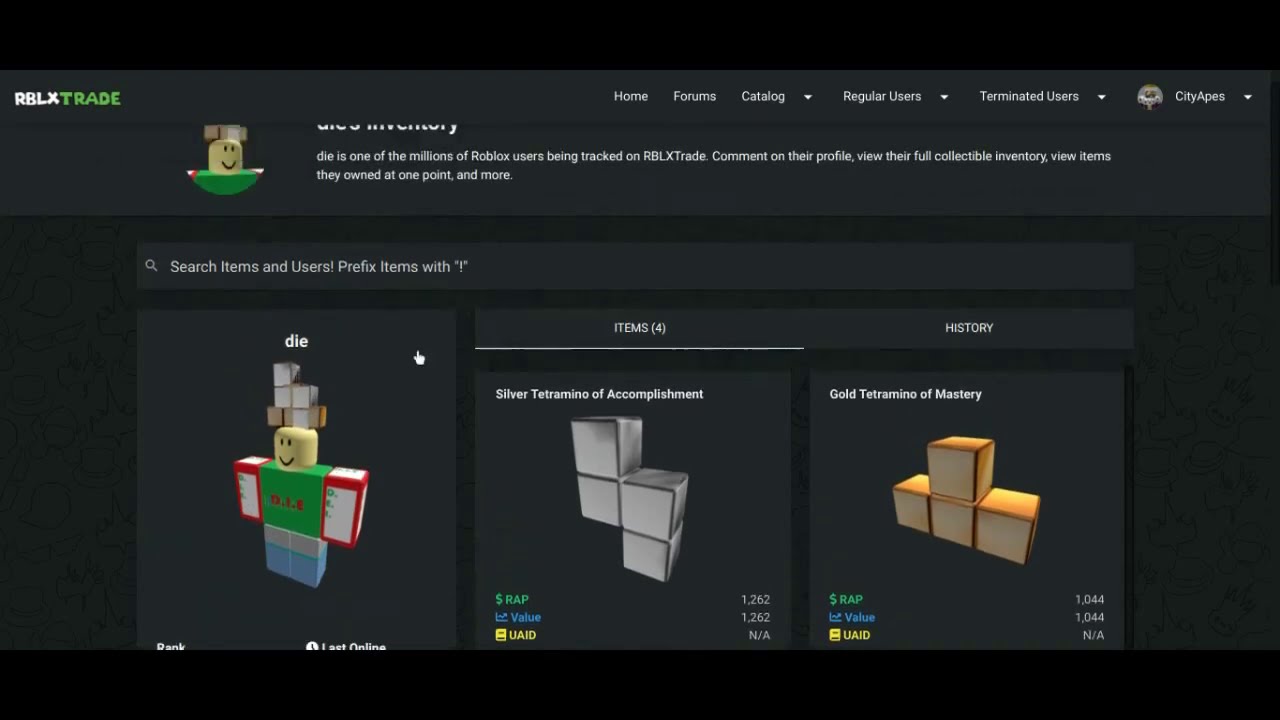Click the Gold Tetramino UAID N/A value

tap(1093, 635)
